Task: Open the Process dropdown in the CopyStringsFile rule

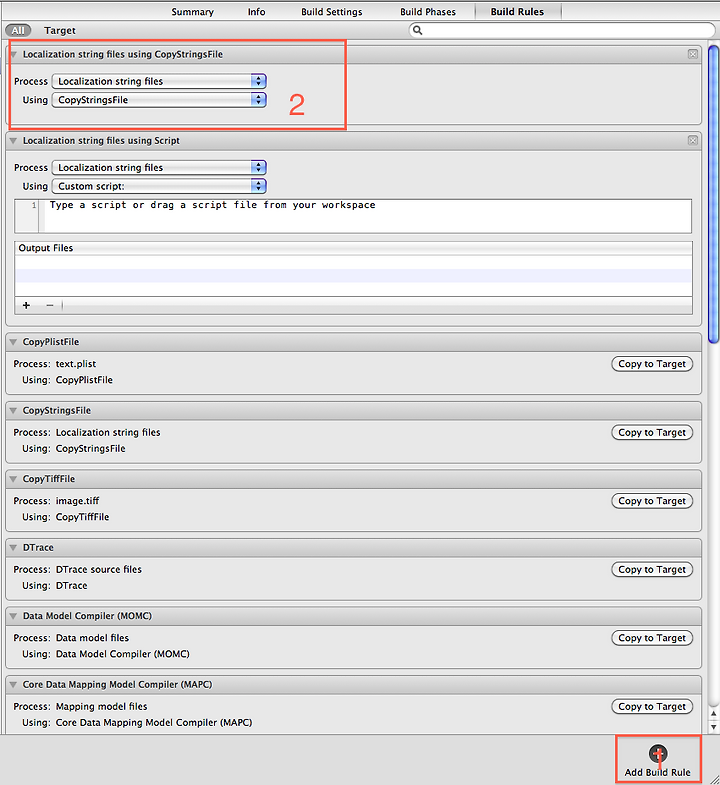Action: point(159,81)
